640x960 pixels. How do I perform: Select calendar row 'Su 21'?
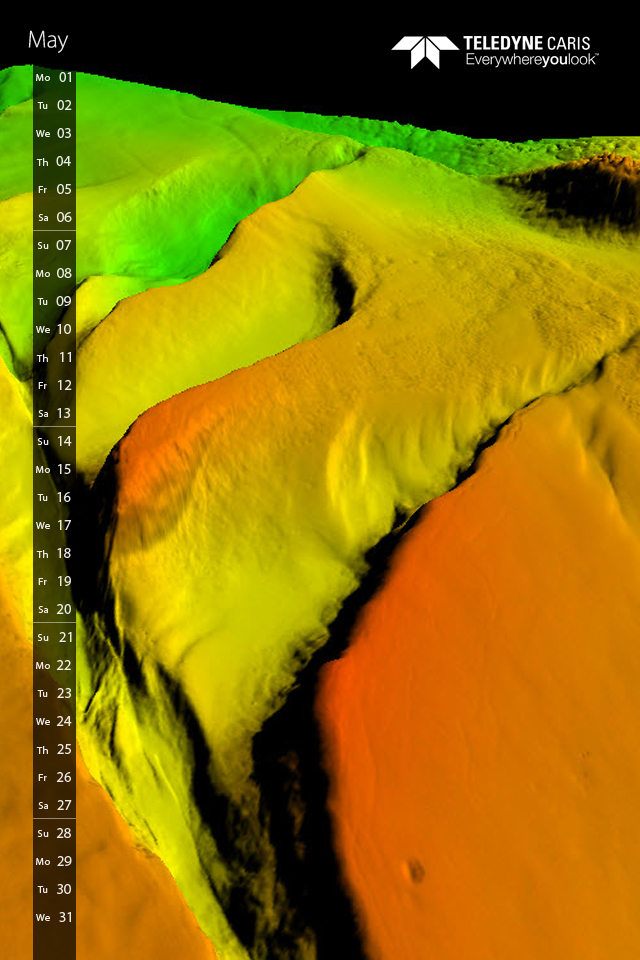(x=55, y=637)
